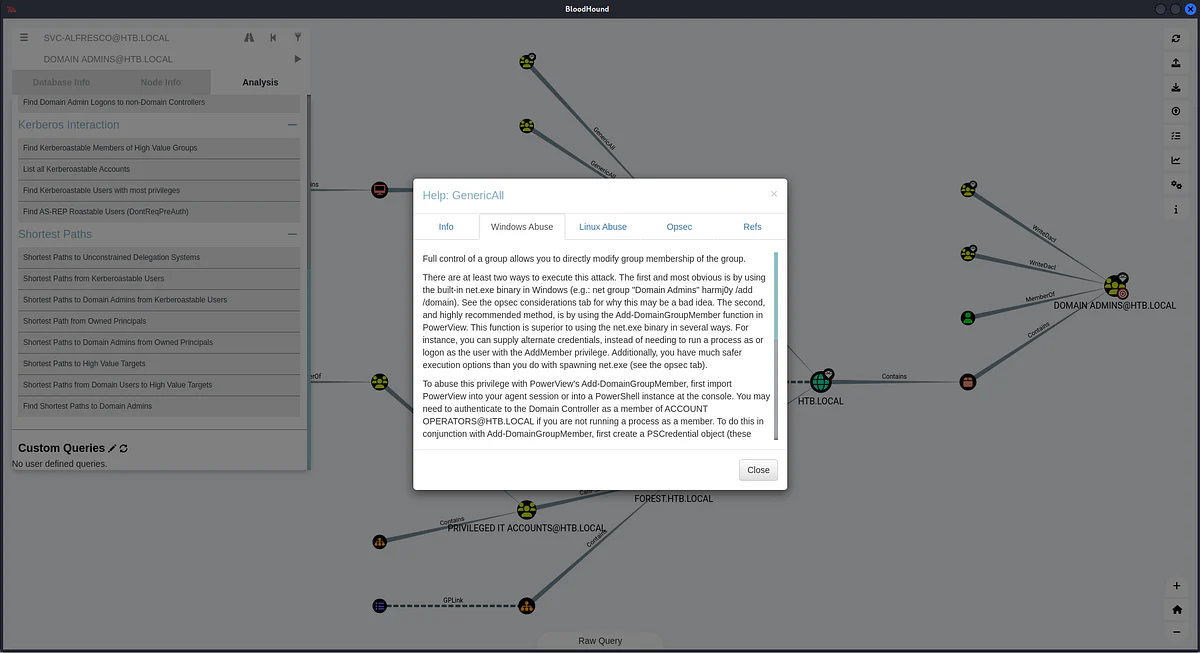This screenshot has width=1200, height=653.
Task: Switch to the Info tab in help dialog
Action: tap(446, 227)
